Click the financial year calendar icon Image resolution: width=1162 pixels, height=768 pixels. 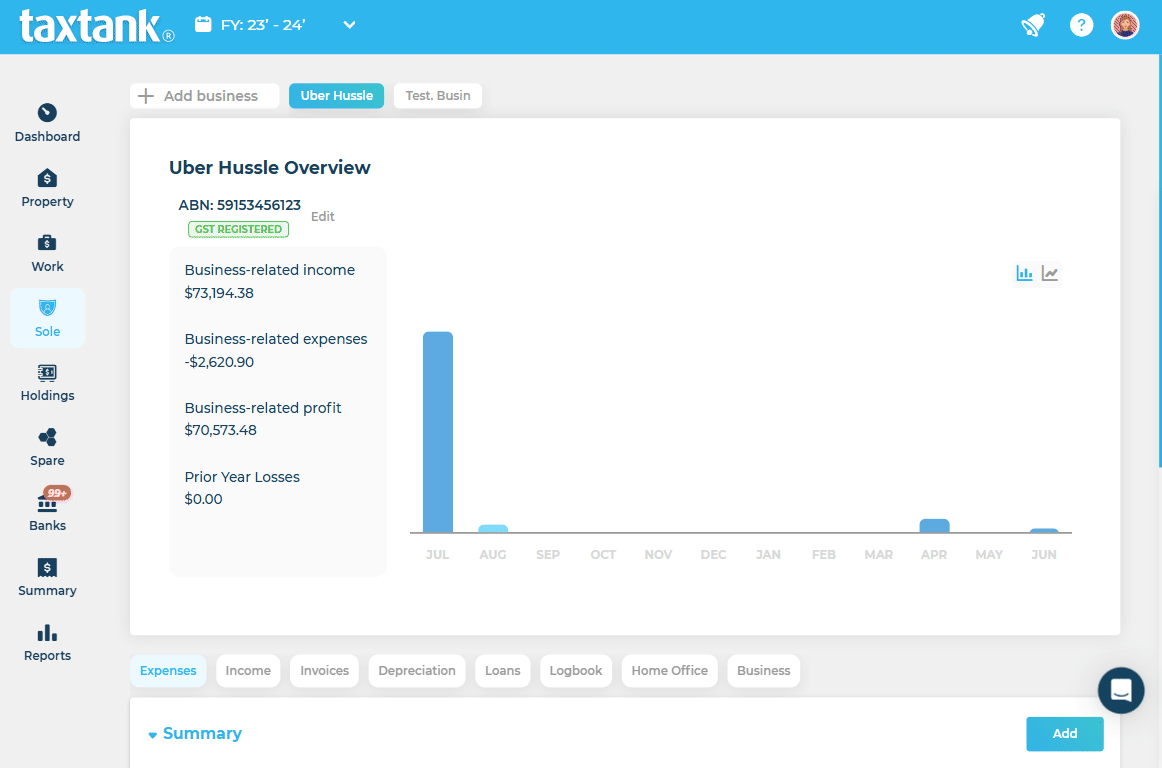coord(202,24)
